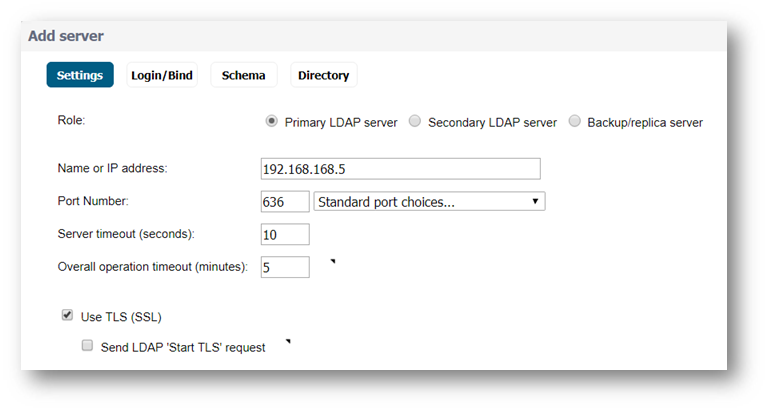Click the 'Role:' label text
The height and width of the screenshot is (412, 769).
pos(72,120)
